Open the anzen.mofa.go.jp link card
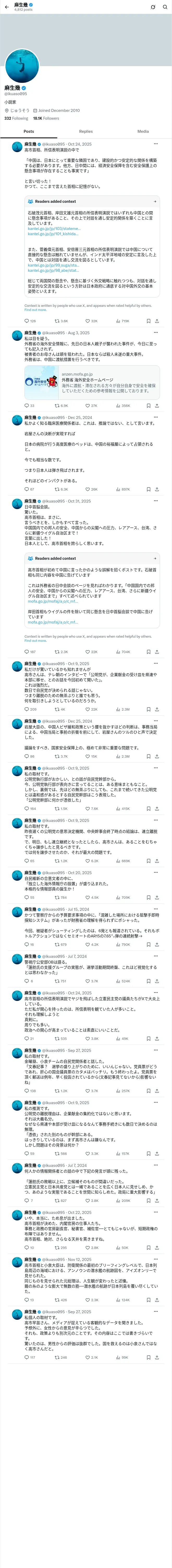 click(92, 382)
